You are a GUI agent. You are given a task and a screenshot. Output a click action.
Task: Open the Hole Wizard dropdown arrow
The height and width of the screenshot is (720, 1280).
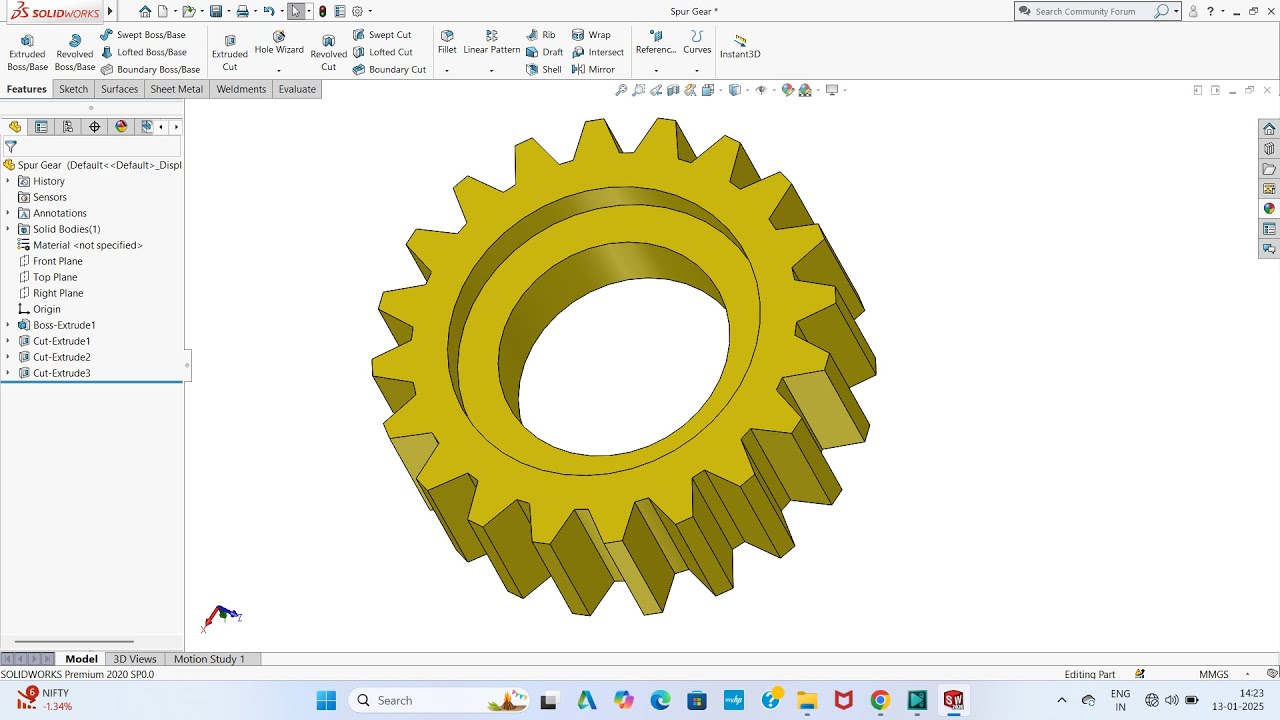[x=279, y=71]
